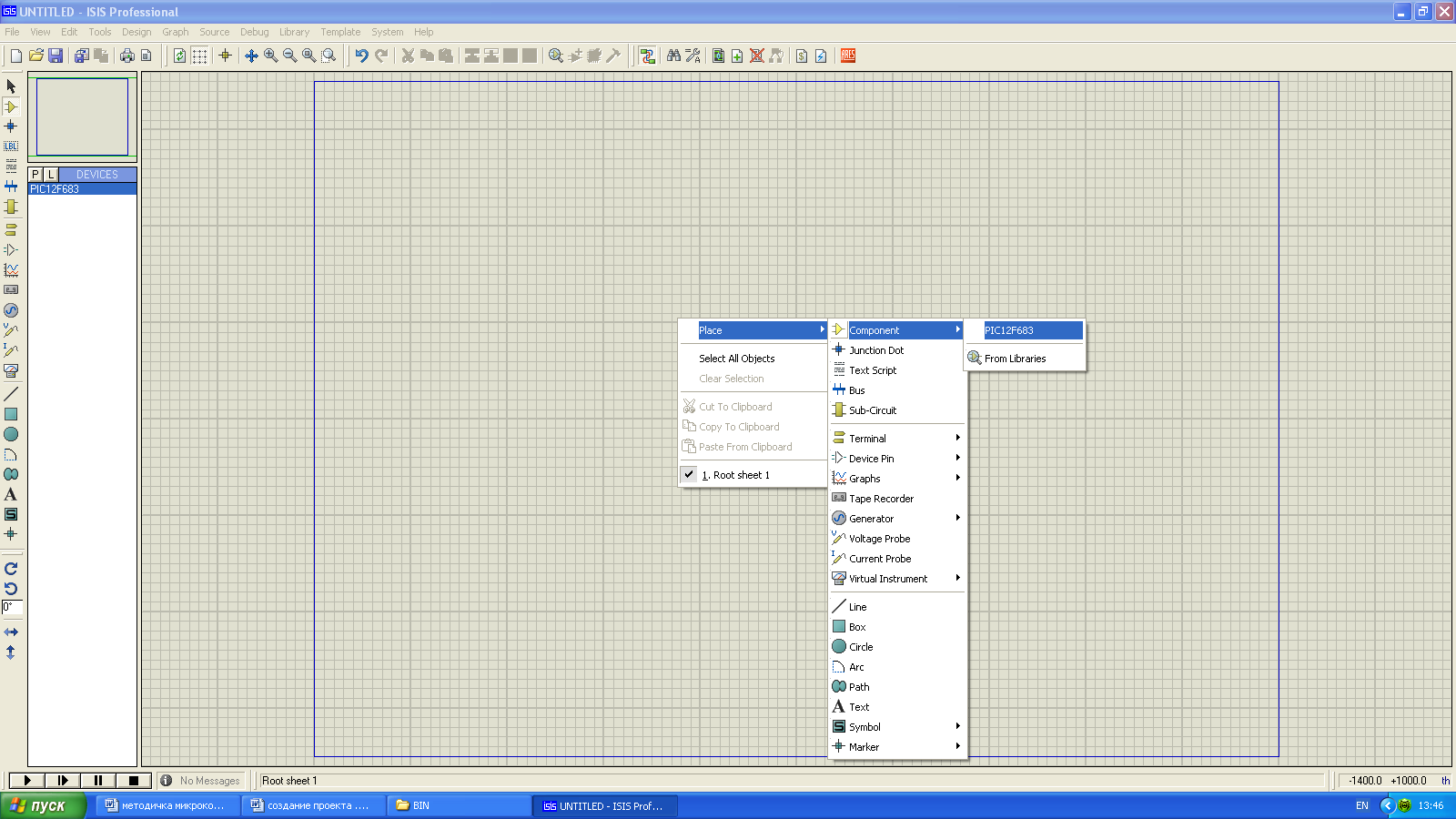
Task: Expand the Symbol submenu
Action: pyautogui.click(x=896, y=727)
